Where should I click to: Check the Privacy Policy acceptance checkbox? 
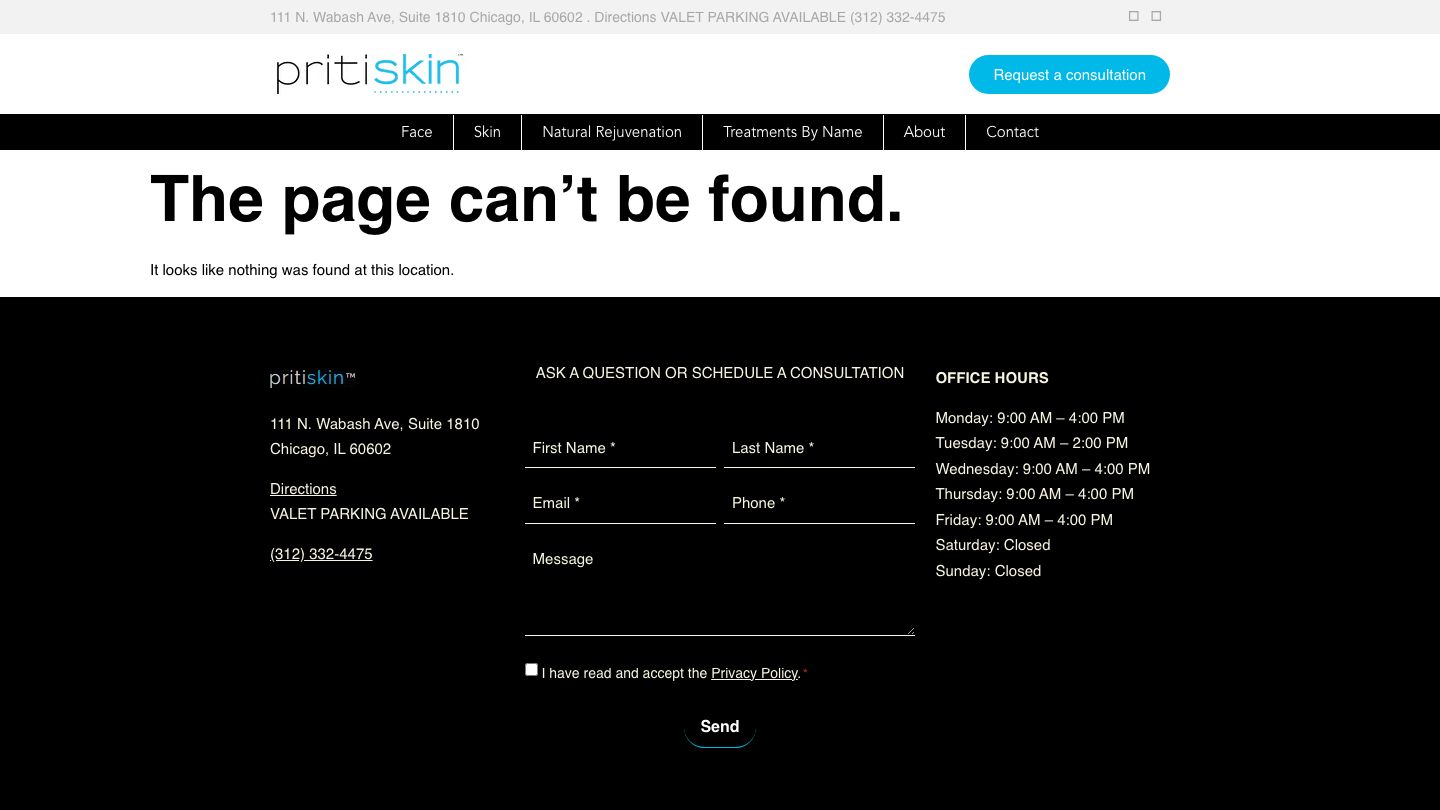coord(531,669)
